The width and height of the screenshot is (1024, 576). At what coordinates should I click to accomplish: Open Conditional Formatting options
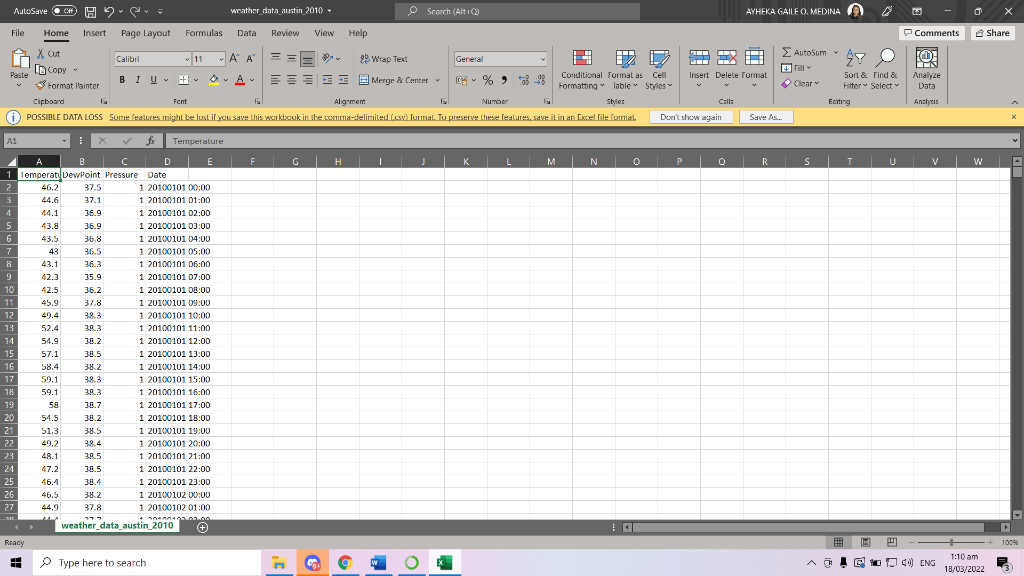[x=580, y=70]
